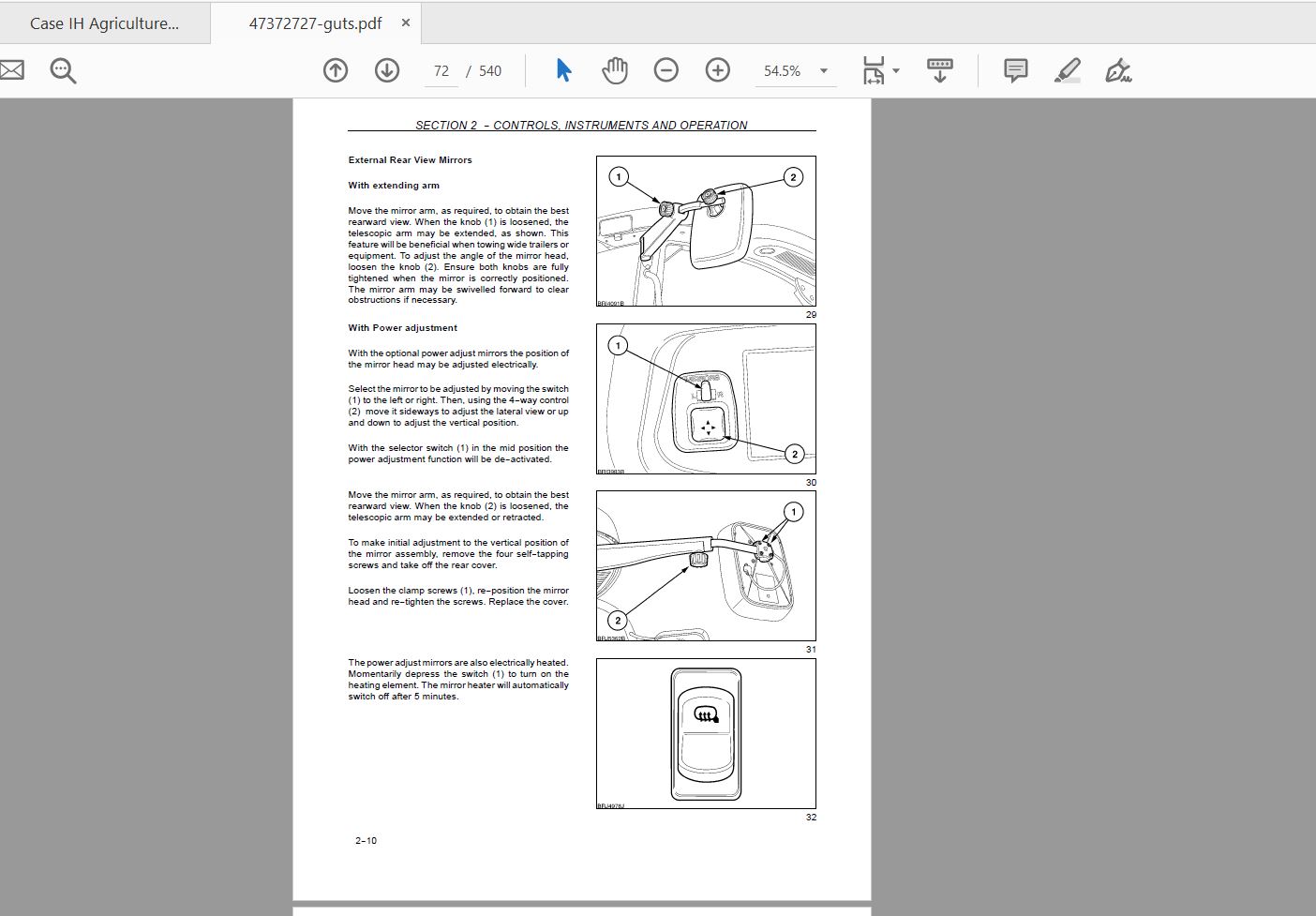
Task: Close the 47372727-guts.pdf tab
Action: (x=406, y=23)
